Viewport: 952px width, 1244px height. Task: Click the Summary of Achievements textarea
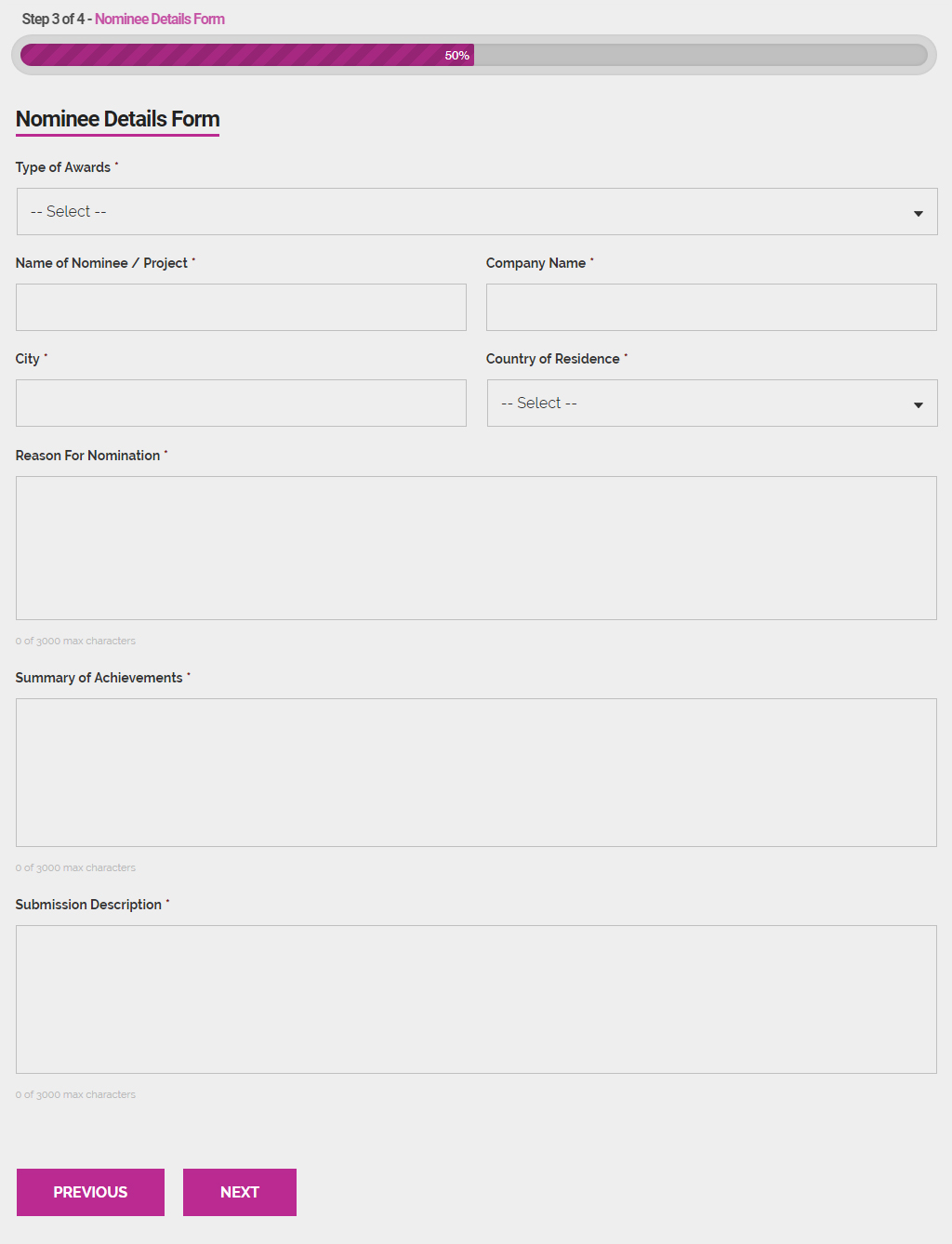pyautogui.click(x=476, y=772)
